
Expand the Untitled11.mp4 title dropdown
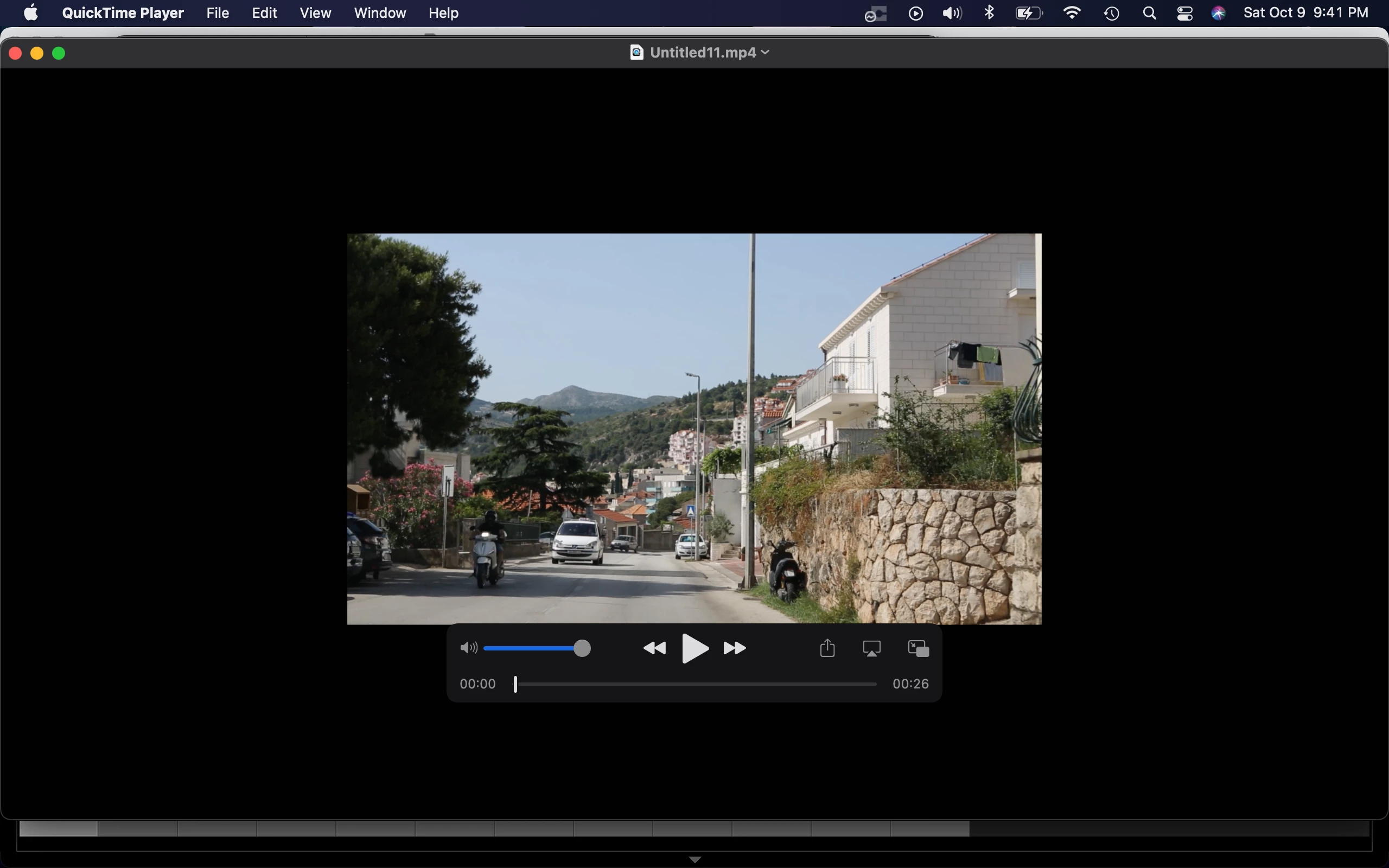[x=765, y=52]
